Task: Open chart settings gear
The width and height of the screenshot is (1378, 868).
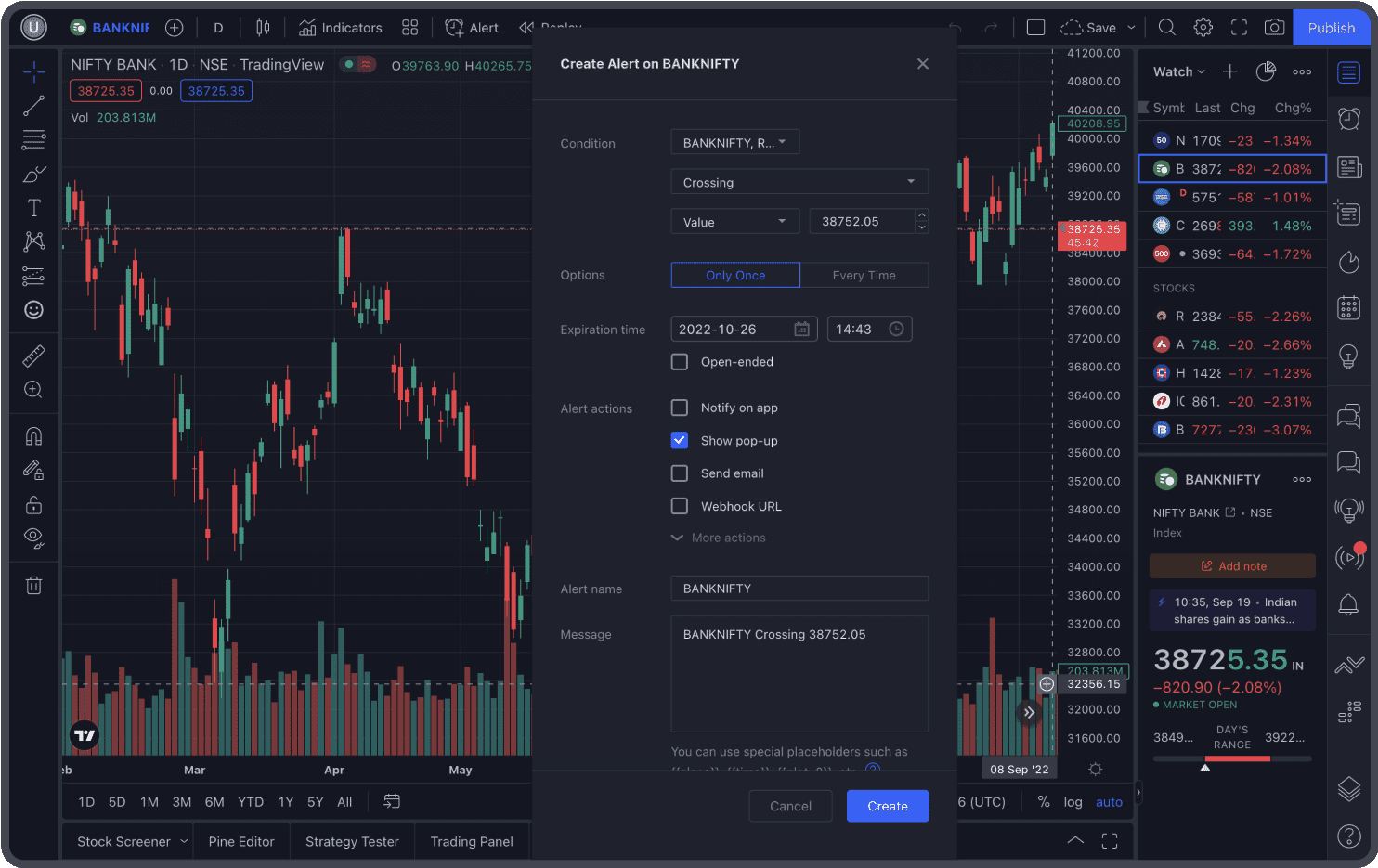Action: pyautogui.click(x=1203, y=28)
